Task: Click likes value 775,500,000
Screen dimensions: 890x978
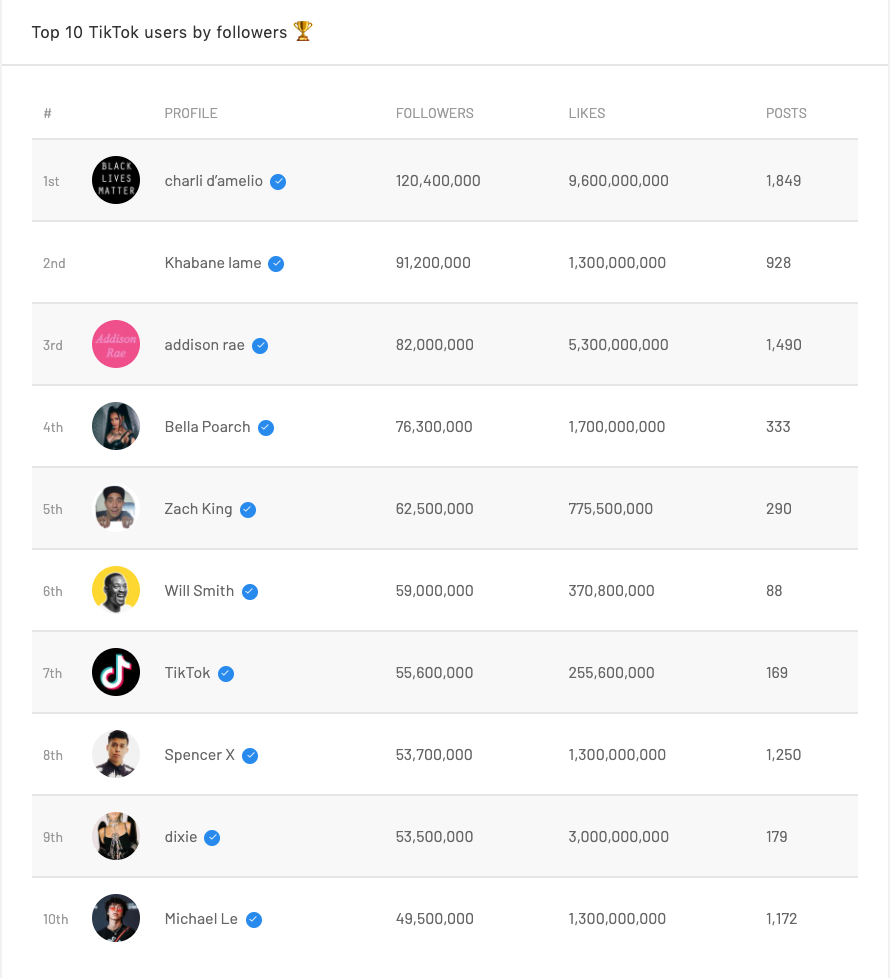Action: click(611, 509)
